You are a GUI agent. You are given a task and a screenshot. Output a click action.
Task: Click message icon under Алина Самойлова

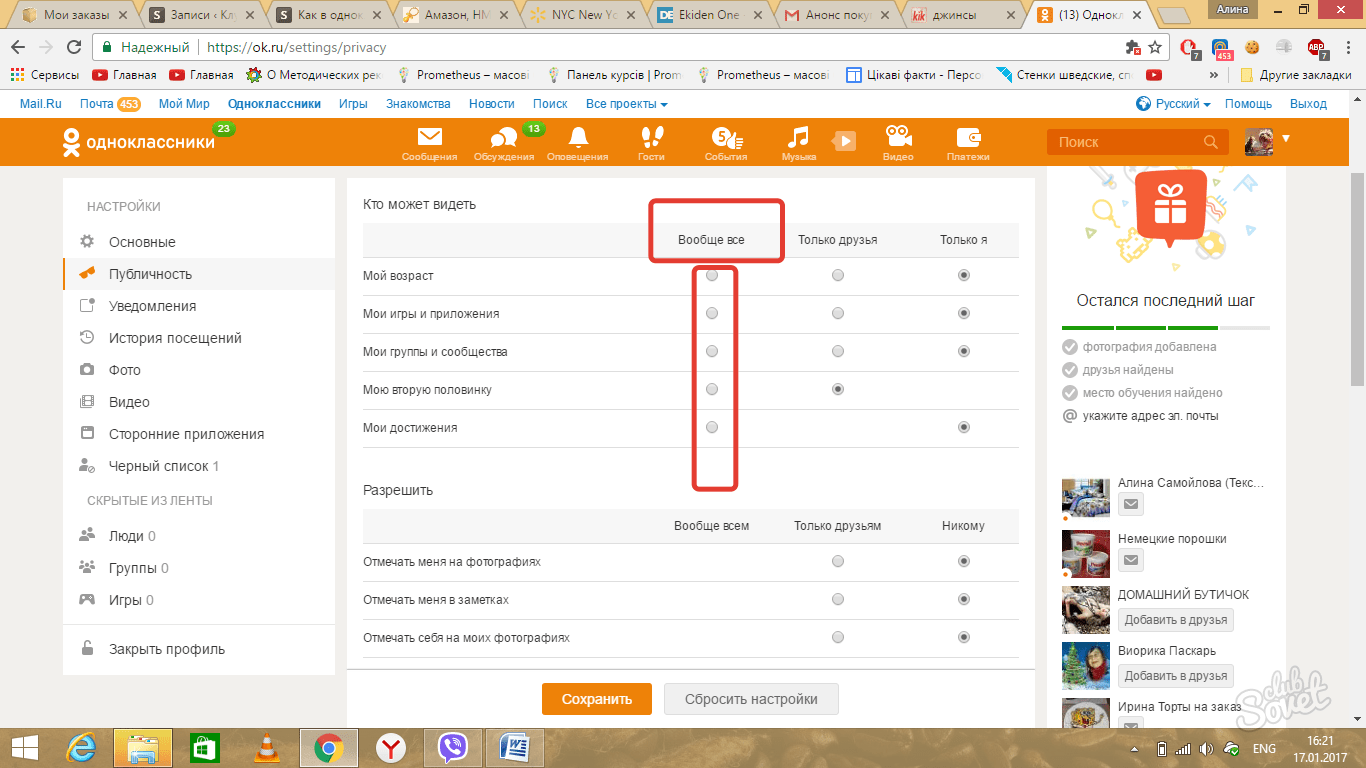(x=1130, y=504)
